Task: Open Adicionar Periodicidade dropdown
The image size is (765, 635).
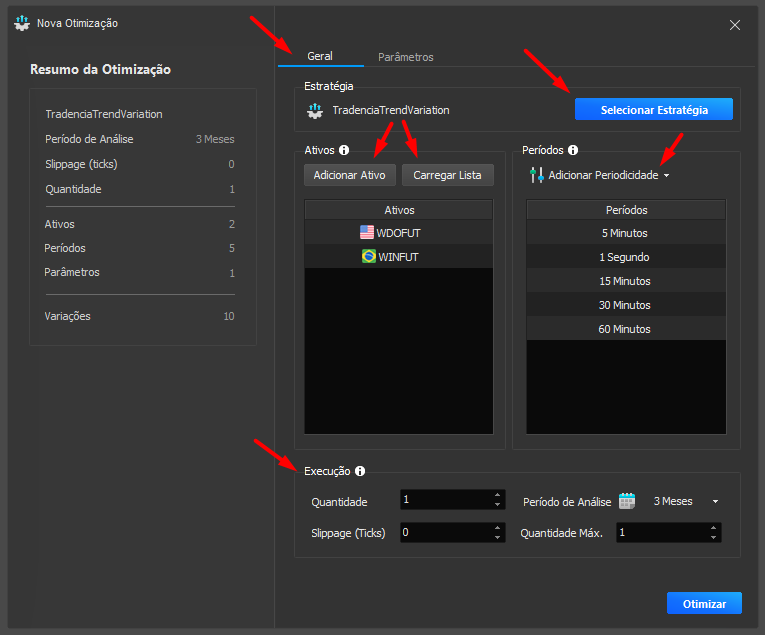Action: [601, 175]
